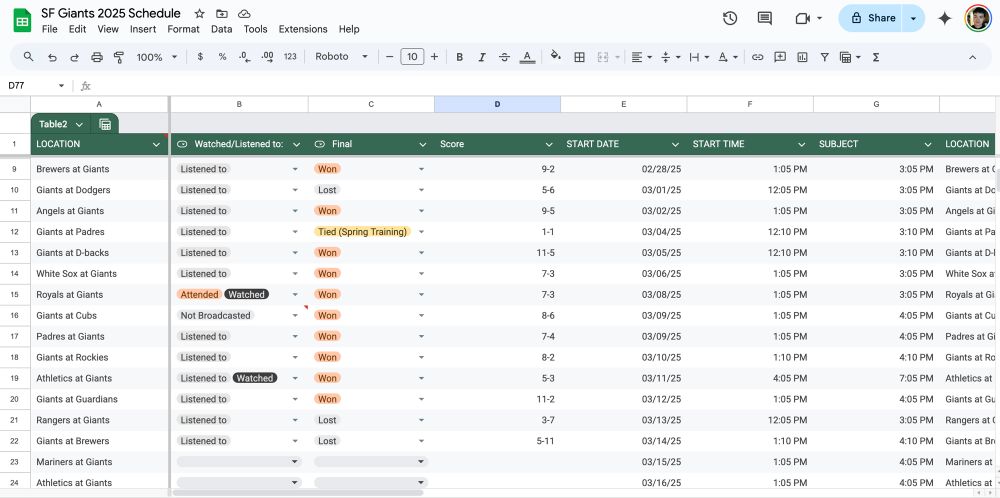
Task: Toggle italic formatting
Action: 482,57
